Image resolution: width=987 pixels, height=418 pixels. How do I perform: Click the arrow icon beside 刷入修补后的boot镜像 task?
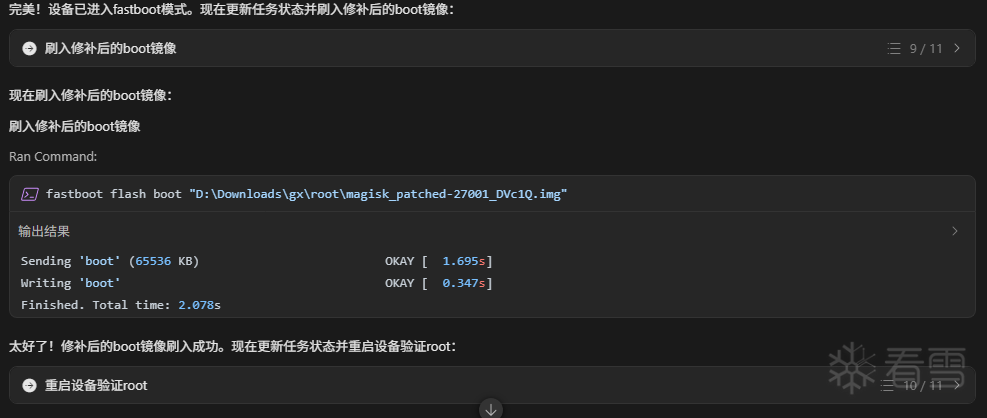click(29, 48)
